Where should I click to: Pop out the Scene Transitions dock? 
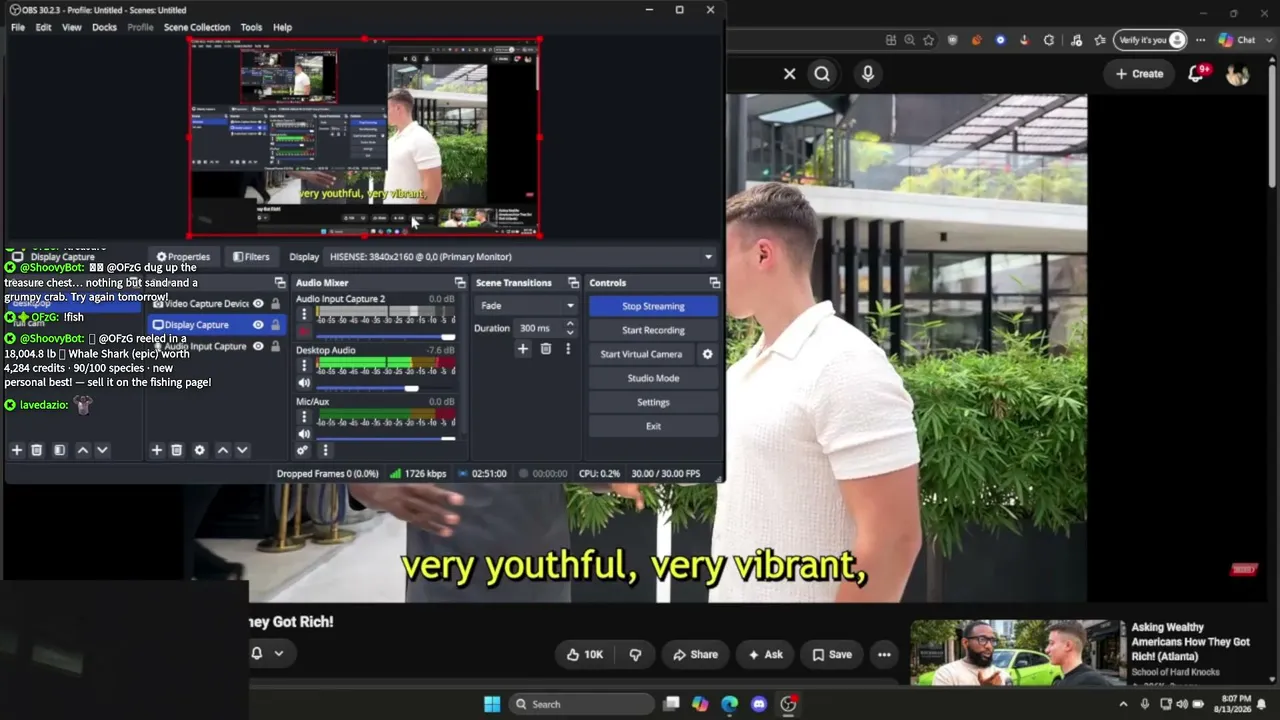click(x=573, y=283)
